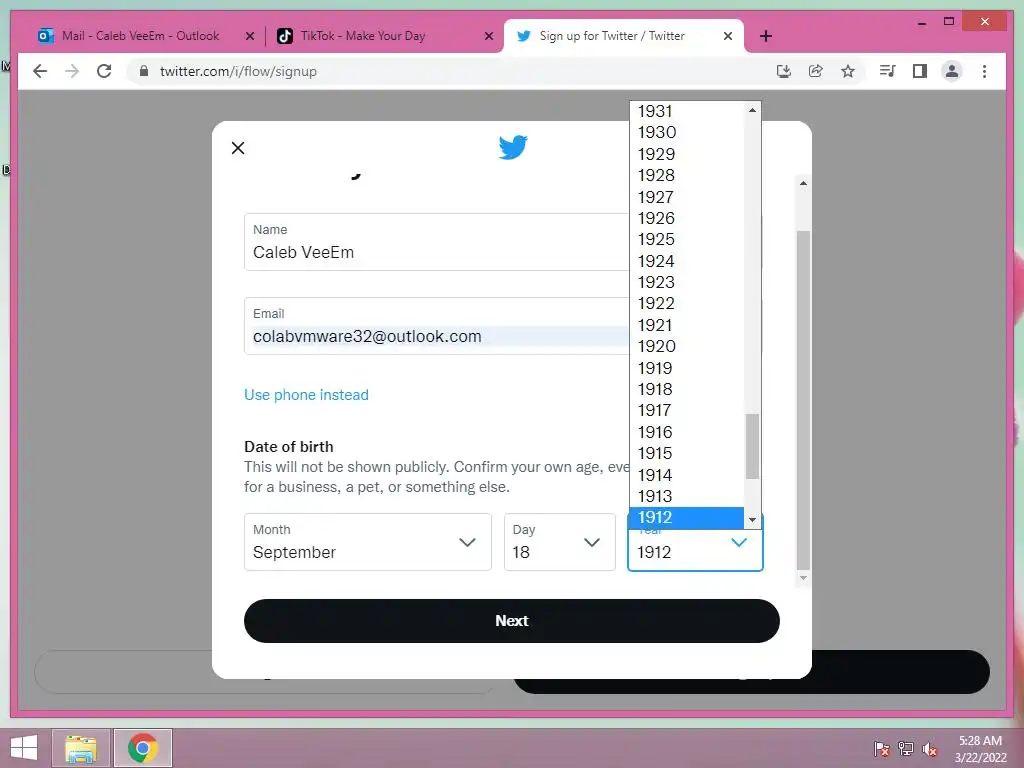
Task: Click dialog scrollbar down arrow
Action: pos(803,578)
